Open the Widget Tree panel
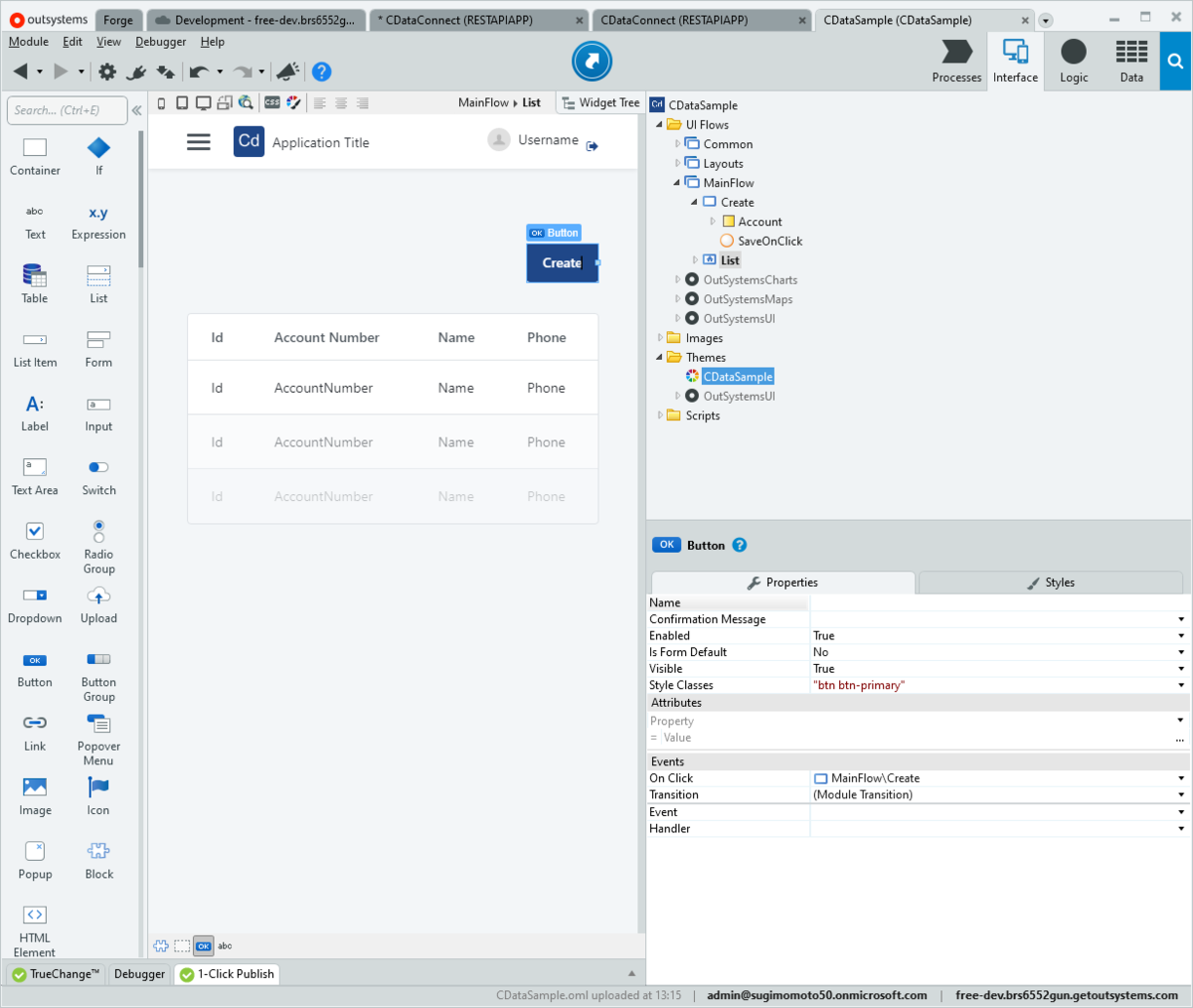 click(600, 102)
